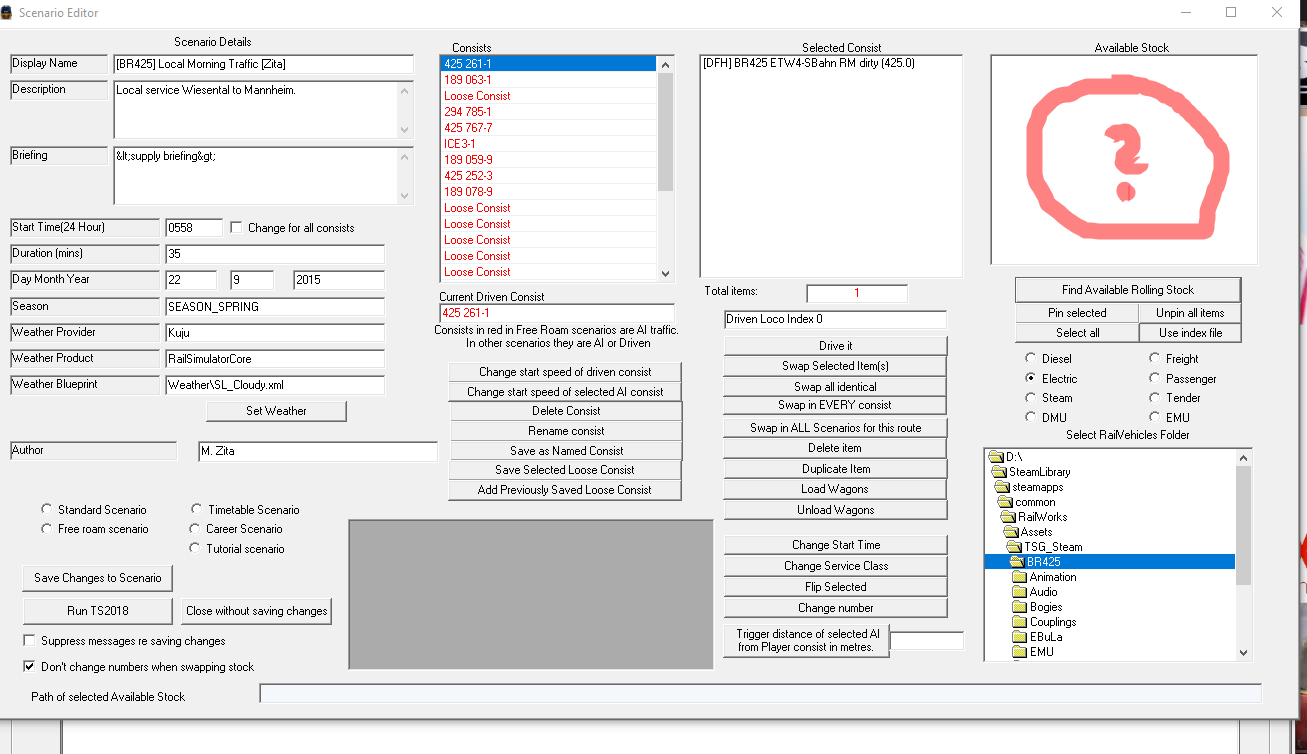This screenshot has width=1307, height=754.
Task: Open the Bogies folder
Action: pyautogui.click(x=1046, y=607)
